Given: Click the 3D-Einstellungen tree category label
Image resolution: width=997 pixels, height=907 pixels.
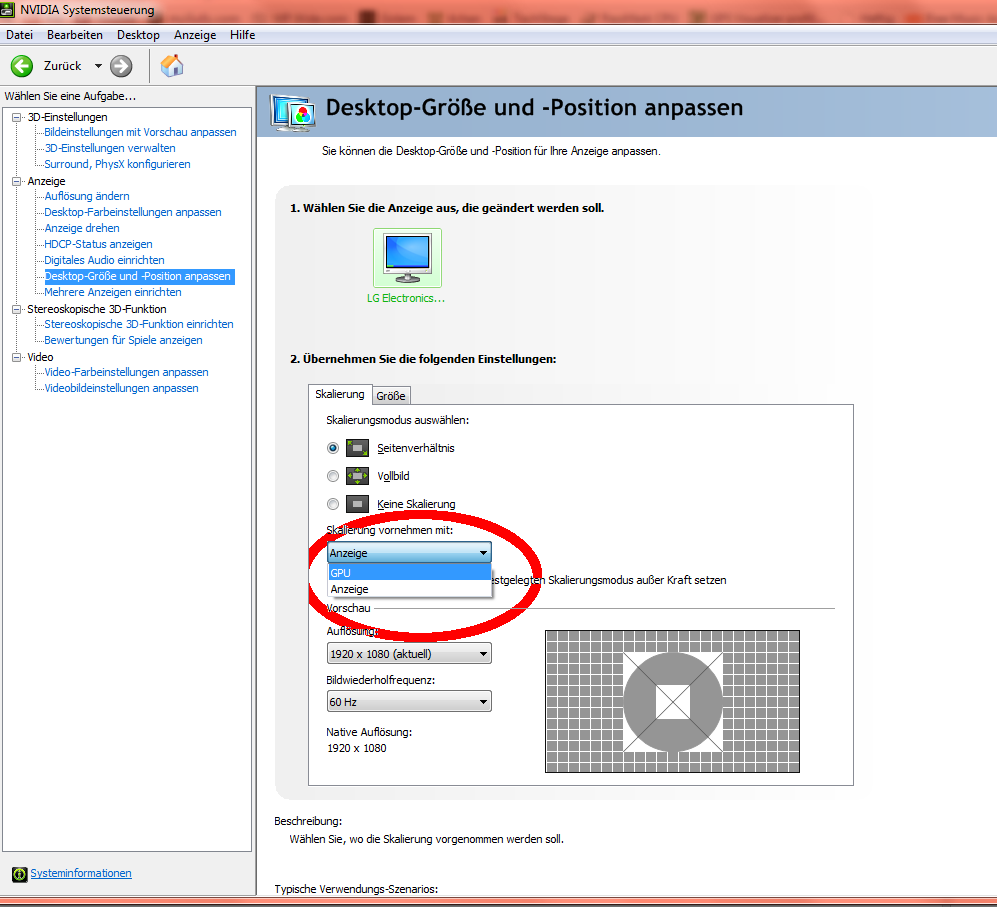Looking at the screenshot, I should [x=67, y=117].
